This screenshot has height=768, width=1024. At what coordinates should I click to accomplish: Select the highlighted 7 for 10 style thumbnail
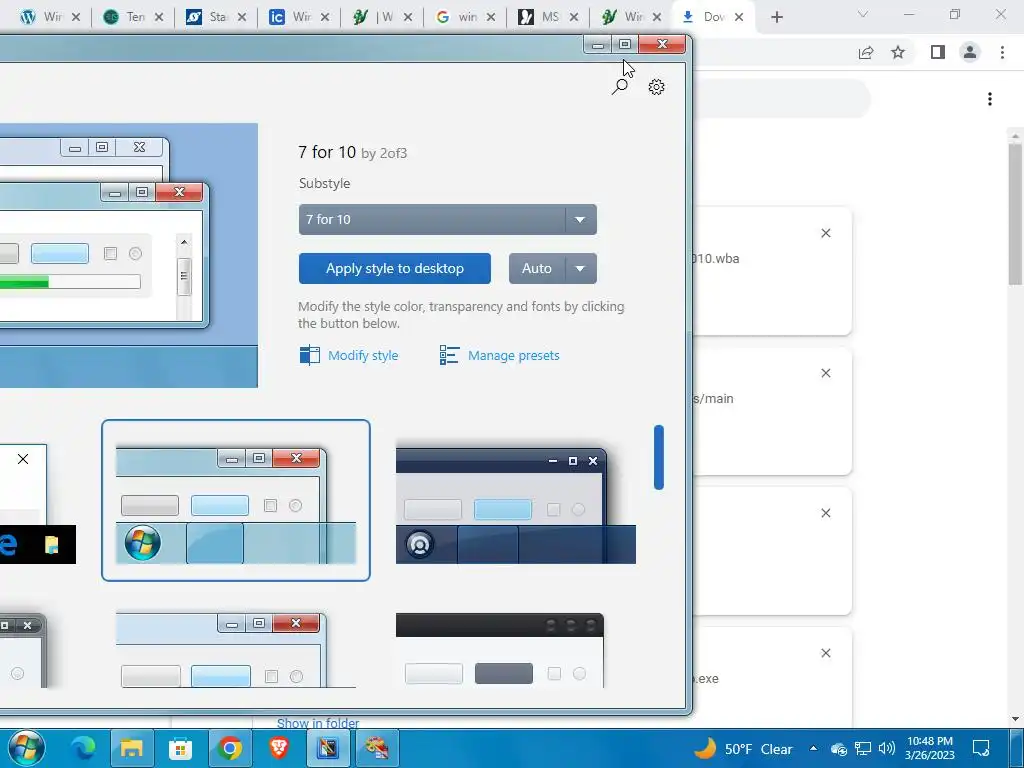coord(236,500)
